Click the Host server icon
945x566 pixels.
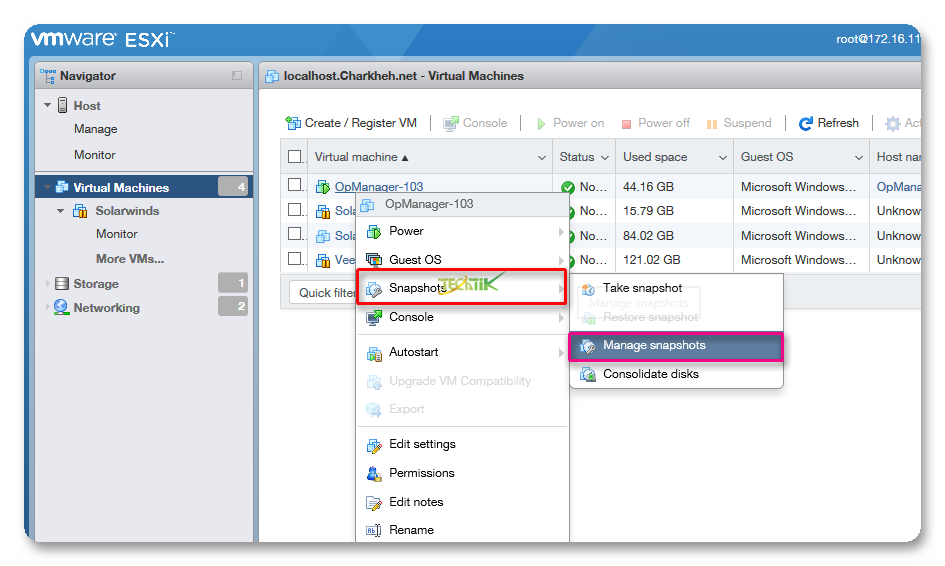pyautogui.click(x=63, y=105)
